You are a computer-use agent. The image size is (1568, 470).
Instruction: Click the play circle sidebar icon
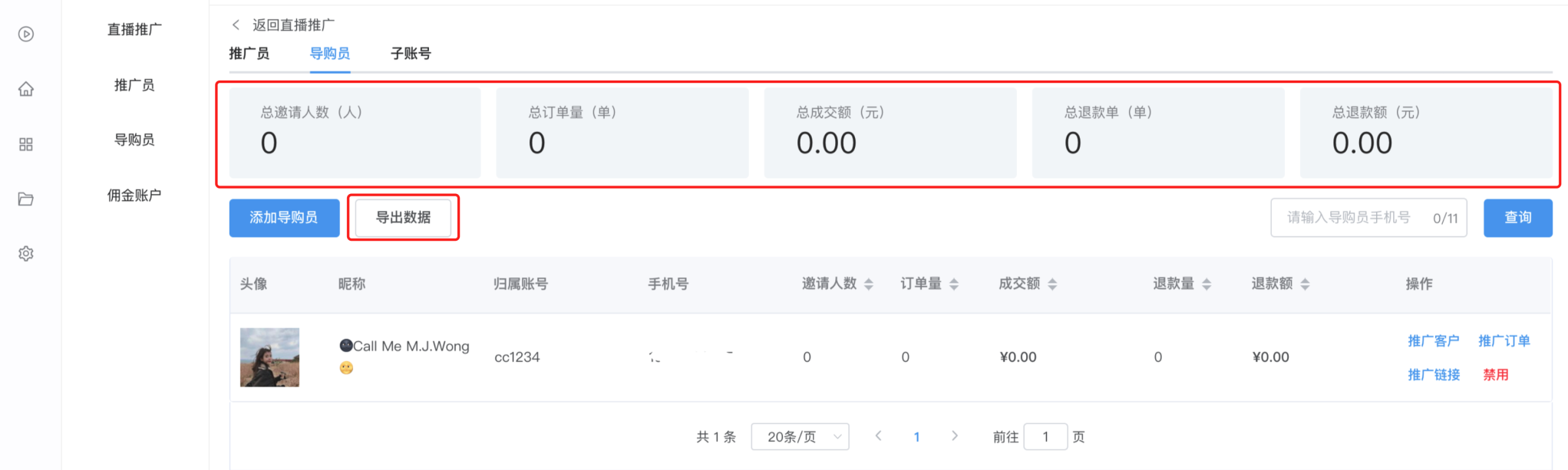tap(26, 34)
